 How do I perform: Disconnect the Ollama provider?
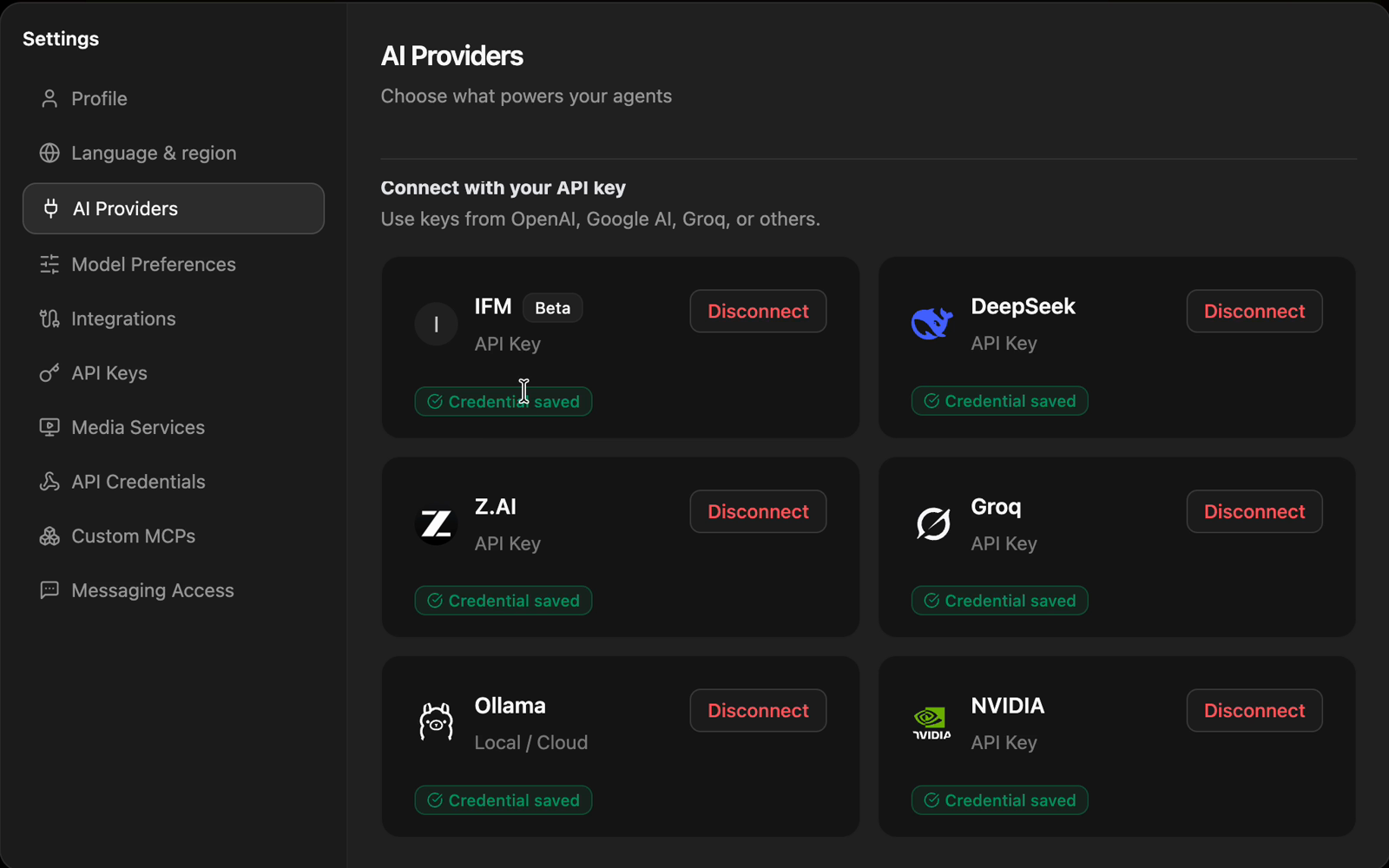click(x=758, y=710)
